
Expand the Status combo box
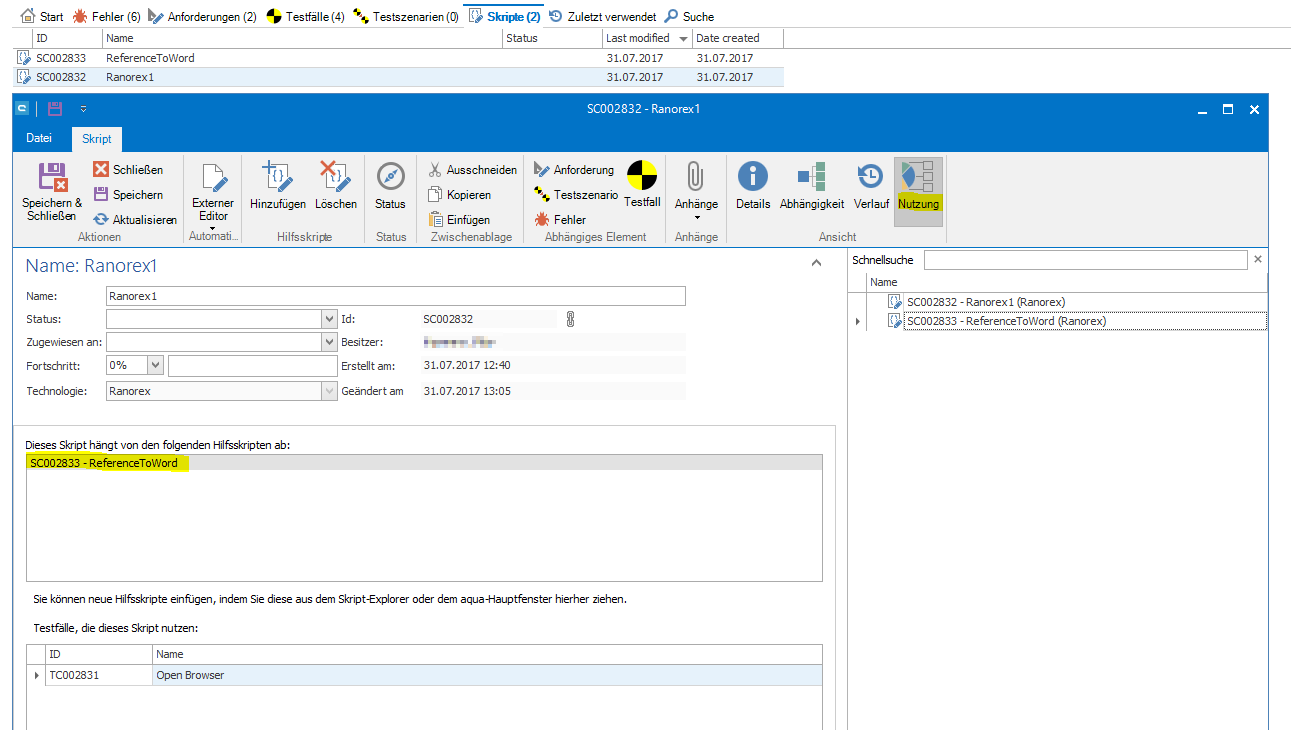[330, 319]
